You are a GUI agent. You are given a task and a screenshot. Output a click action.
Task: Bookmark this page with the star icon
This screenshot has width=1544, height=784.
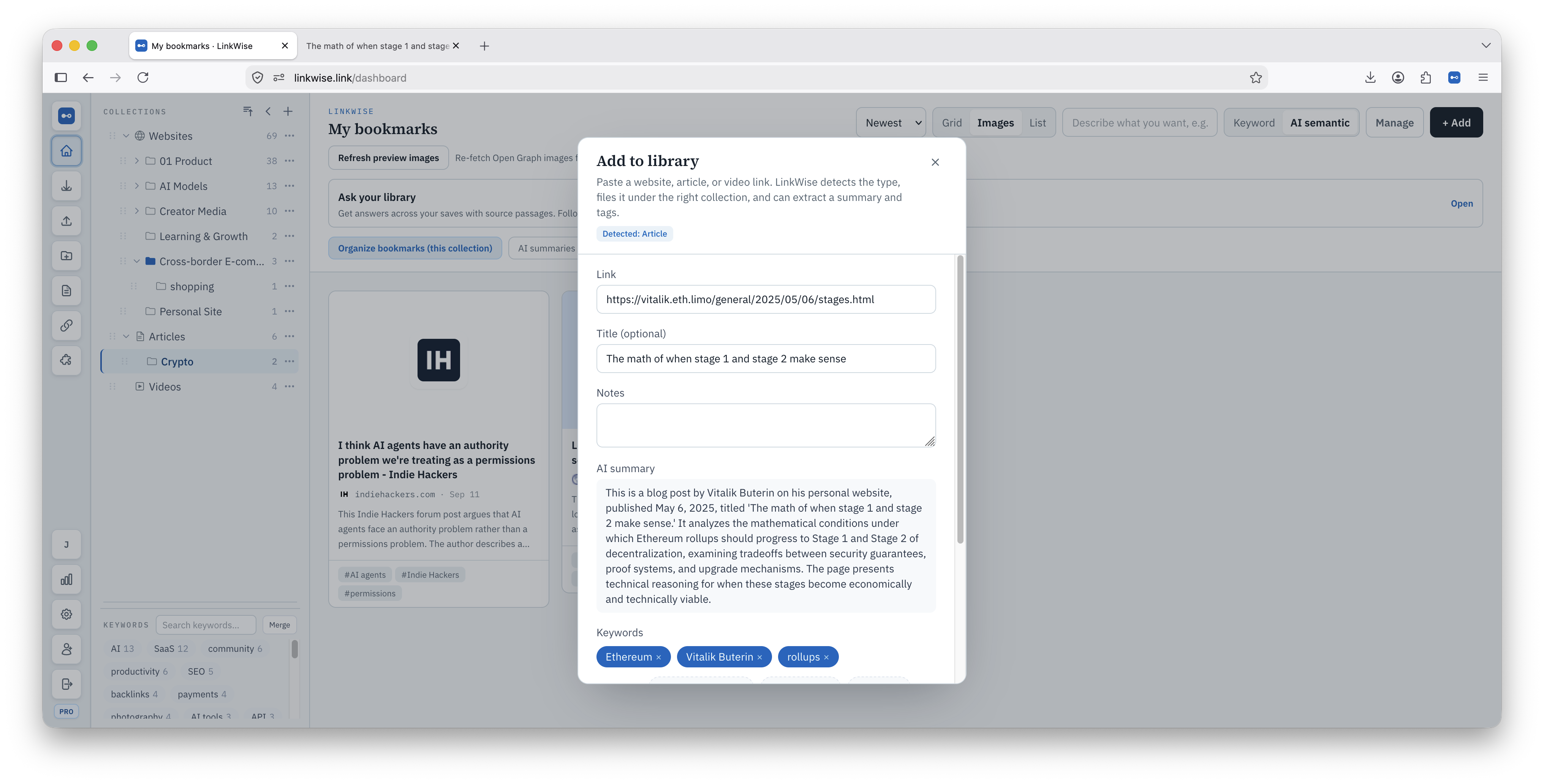(x=1256, y=78)
